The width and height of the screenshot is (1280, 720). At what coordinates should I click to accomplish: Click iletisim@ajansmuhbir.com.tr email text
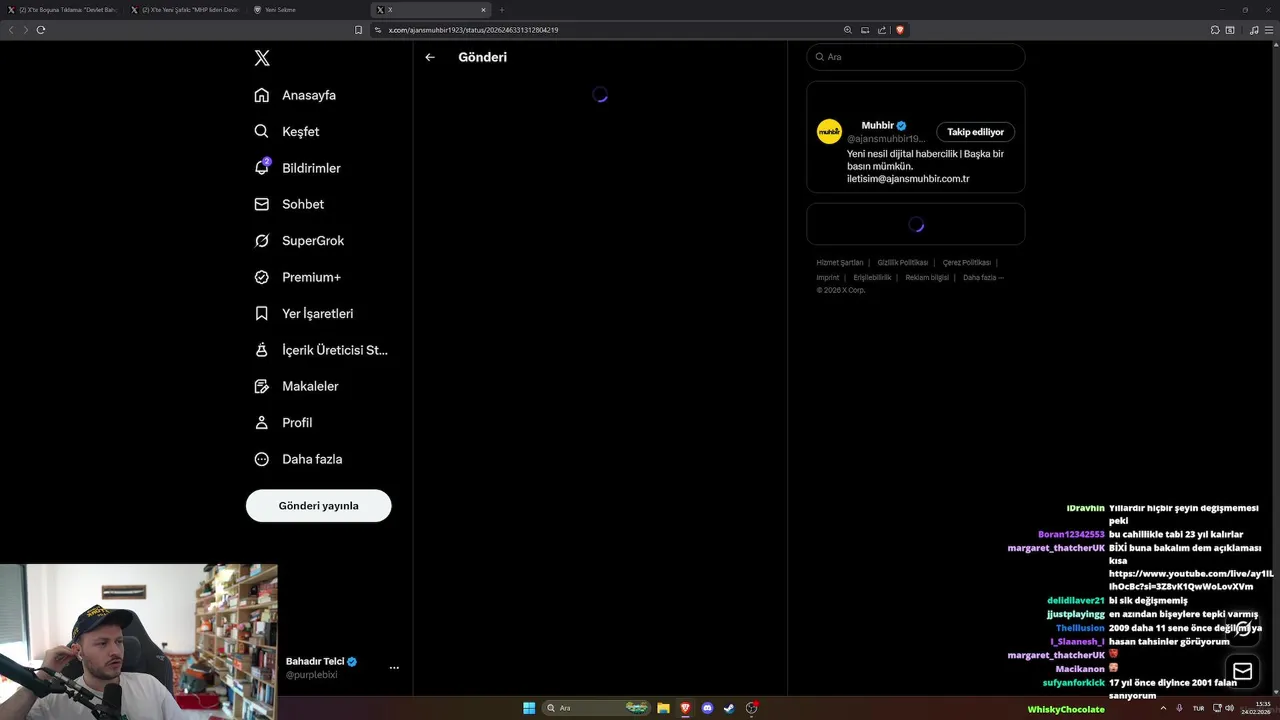[x=908, y=179]
